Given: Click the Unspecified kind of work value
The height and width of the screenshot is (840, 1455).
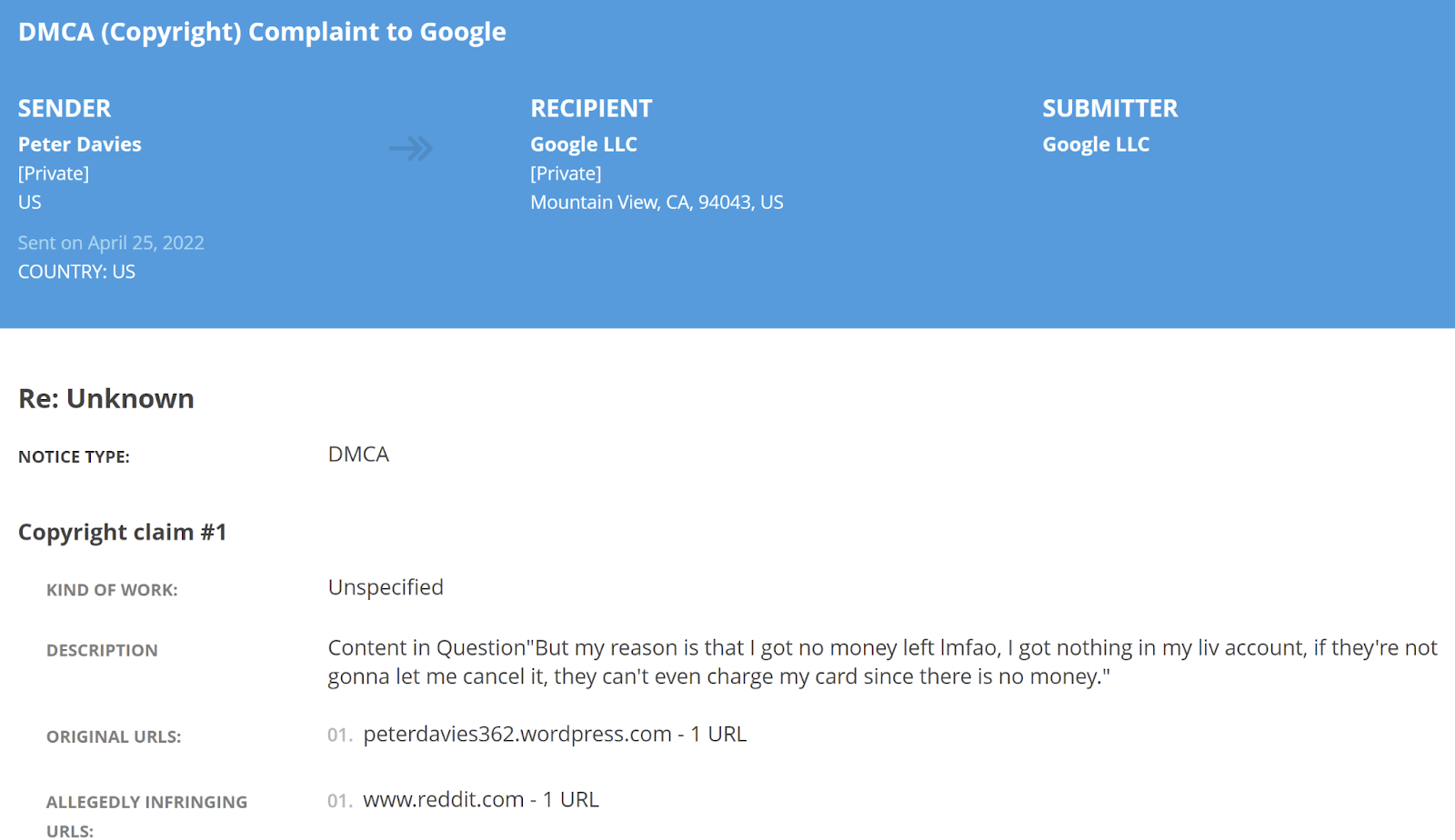Looking at the screenshot, I should pyautogui.click(x=386, y=587).
